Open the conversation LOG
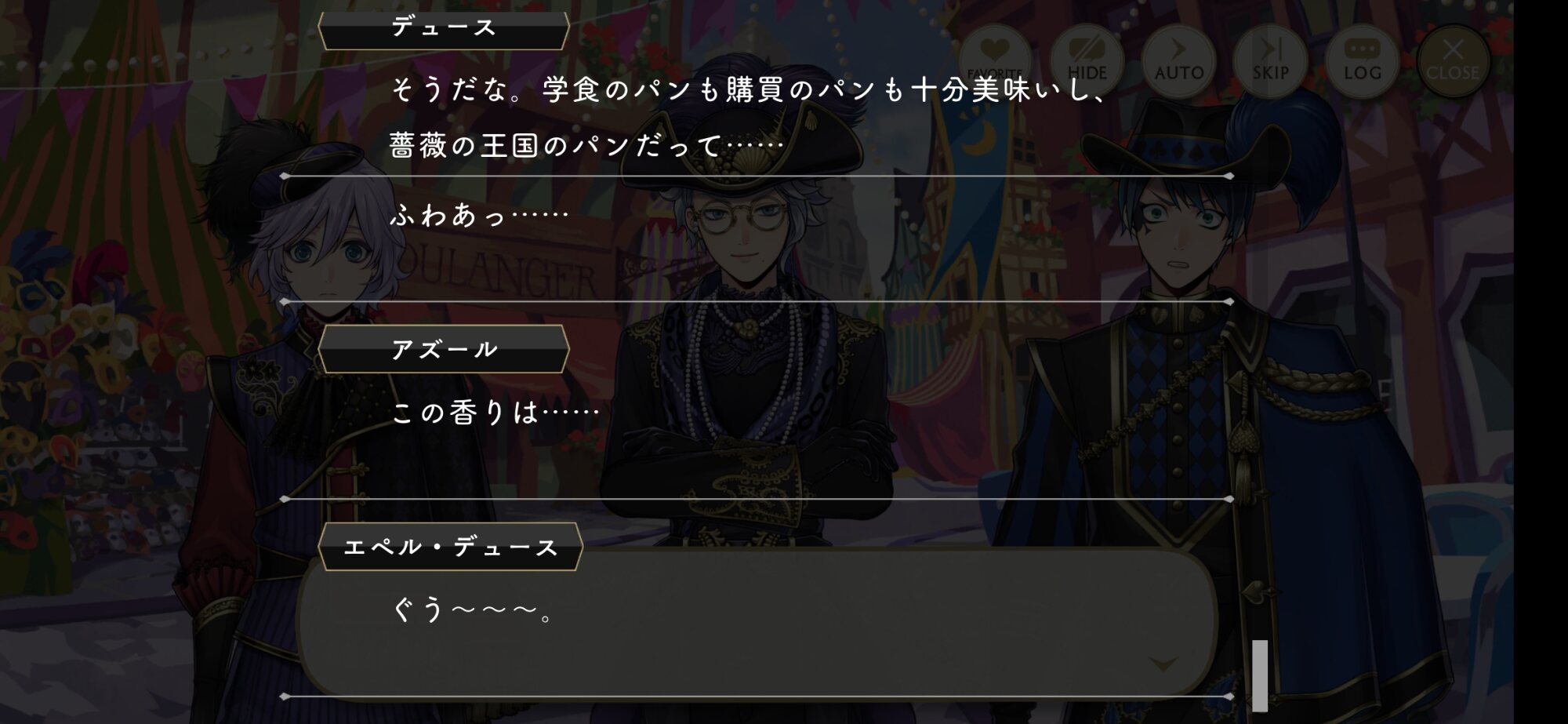The width and height of the screenshot is (1568, 724). point(1362,61)
